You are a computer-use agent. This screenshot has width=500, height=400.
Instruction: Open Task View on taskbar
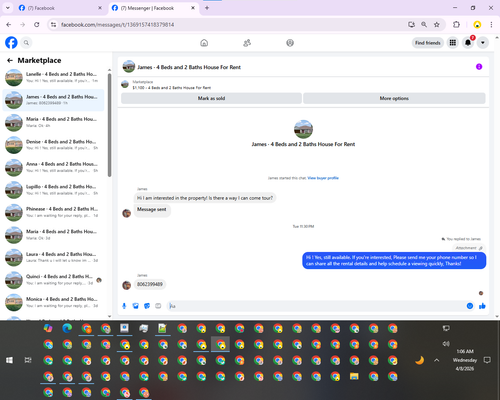point(28,360)
